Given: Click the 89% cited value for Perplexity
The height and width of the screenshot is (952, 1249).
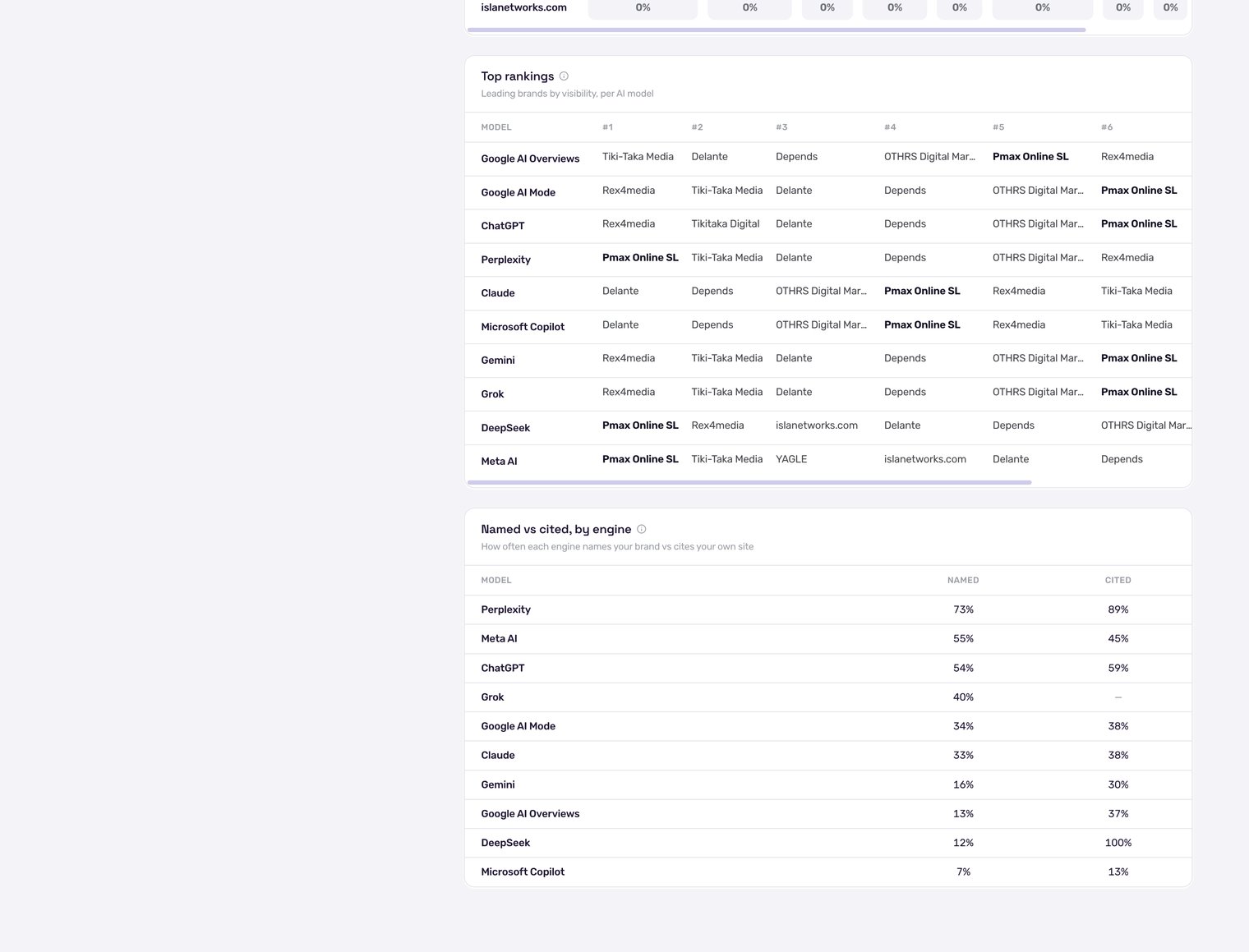Looking at the screenshot, I should pos(1118,609).
